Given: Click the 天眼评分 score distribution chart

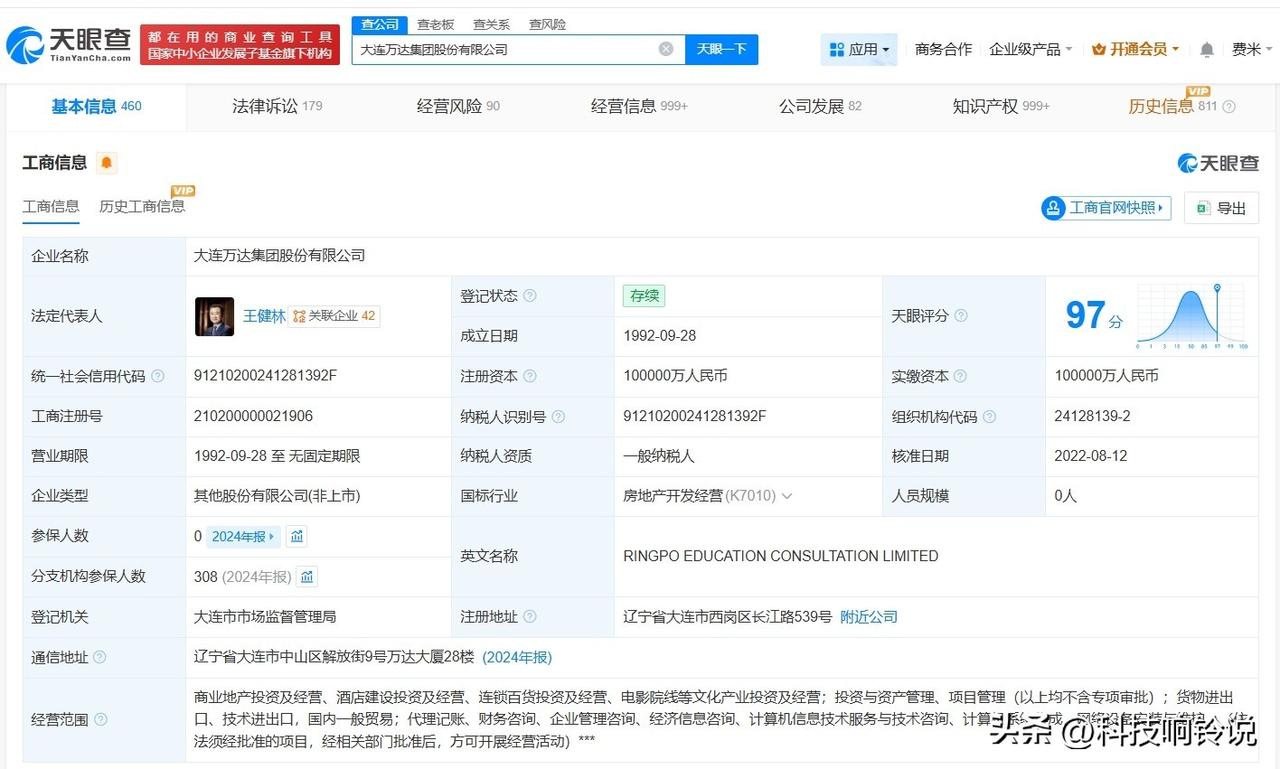Looking at the screenshot, I should pos(1192,316).
